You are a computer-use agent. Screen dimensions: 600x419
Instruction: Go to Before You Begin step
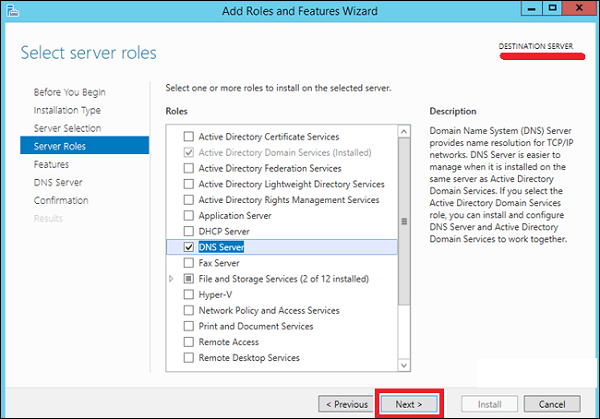[x=71, y=92]
